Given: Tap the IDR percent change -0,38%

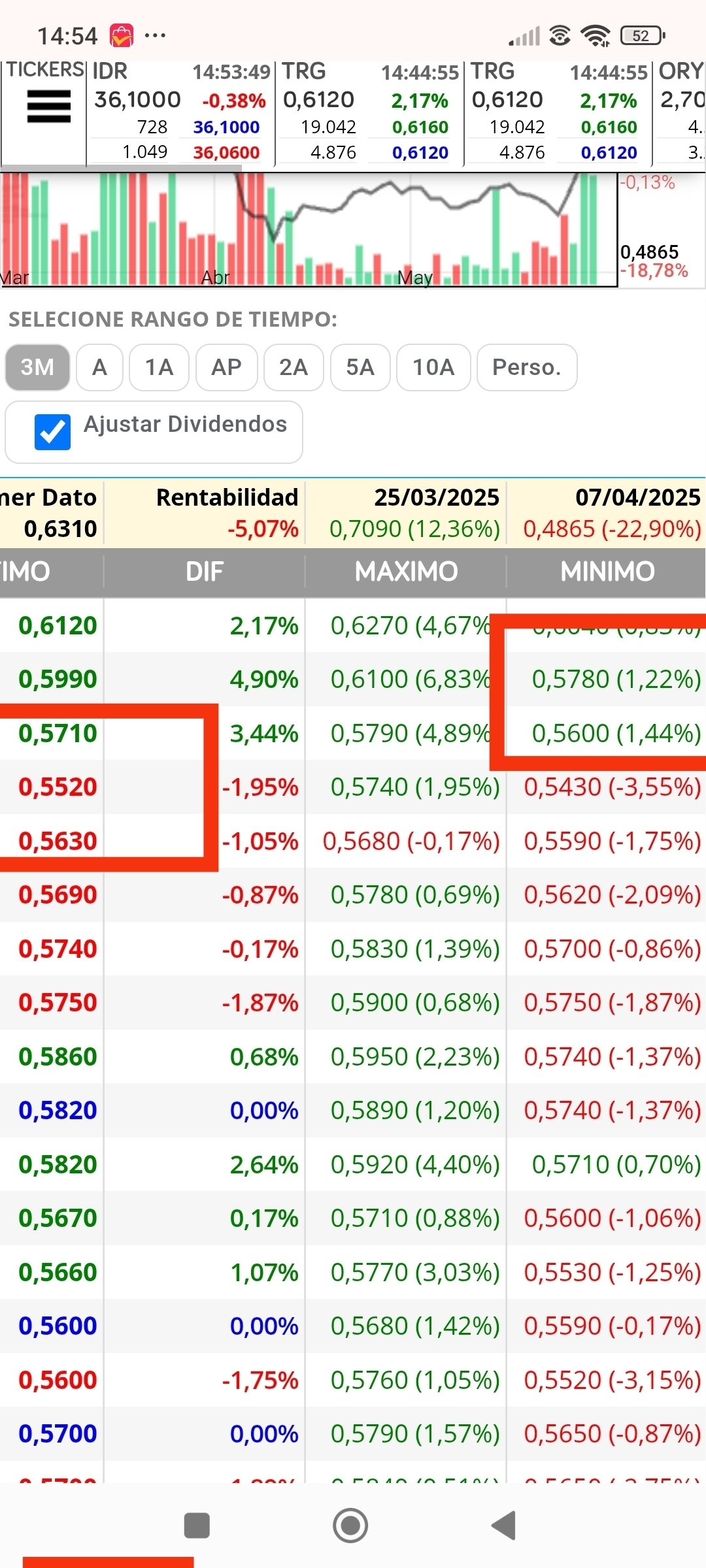Looking at the screenshot, I should coord(233,101).
